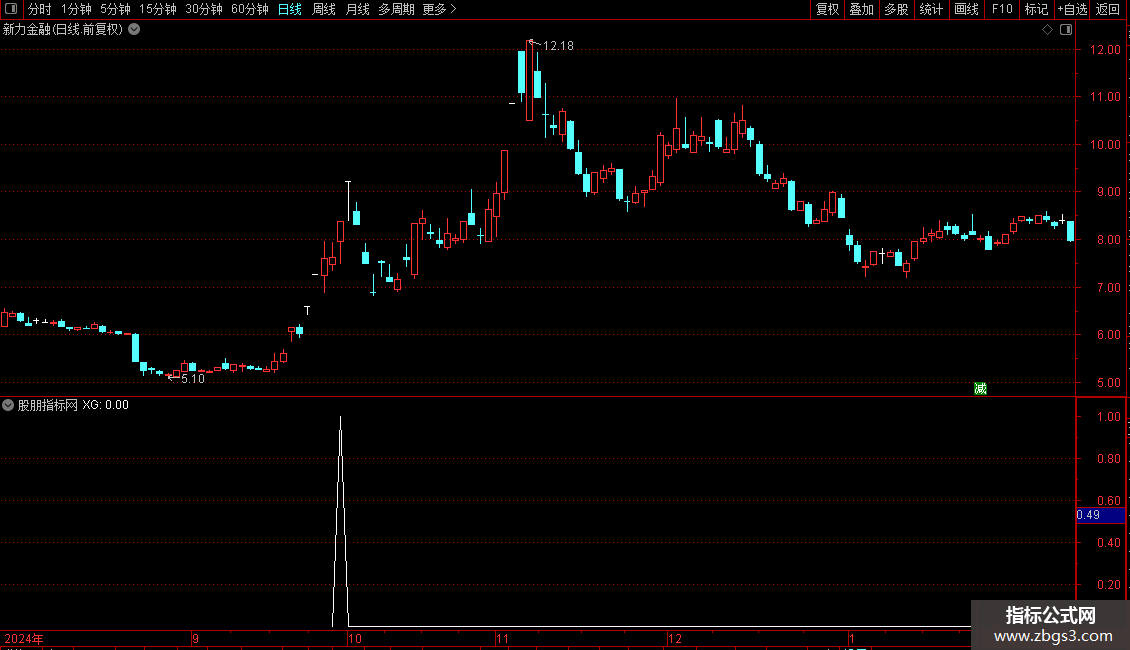This screenshot has height=650, width=1130.
Task: Click the 标记 mark button
Action: tap(1036, 9)
